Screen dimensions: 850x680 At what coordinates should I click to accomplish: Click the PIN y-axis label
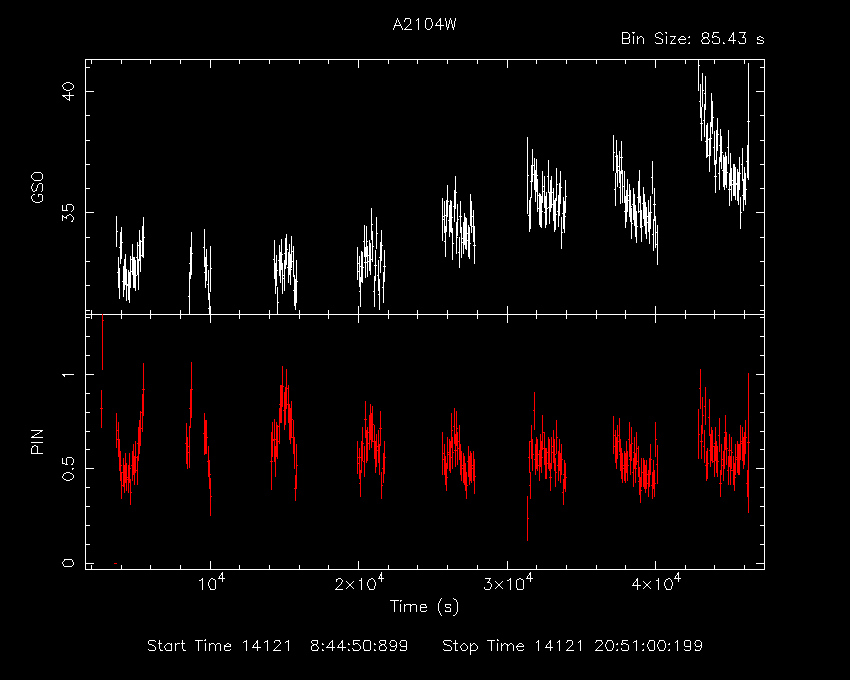pos(37,441)
